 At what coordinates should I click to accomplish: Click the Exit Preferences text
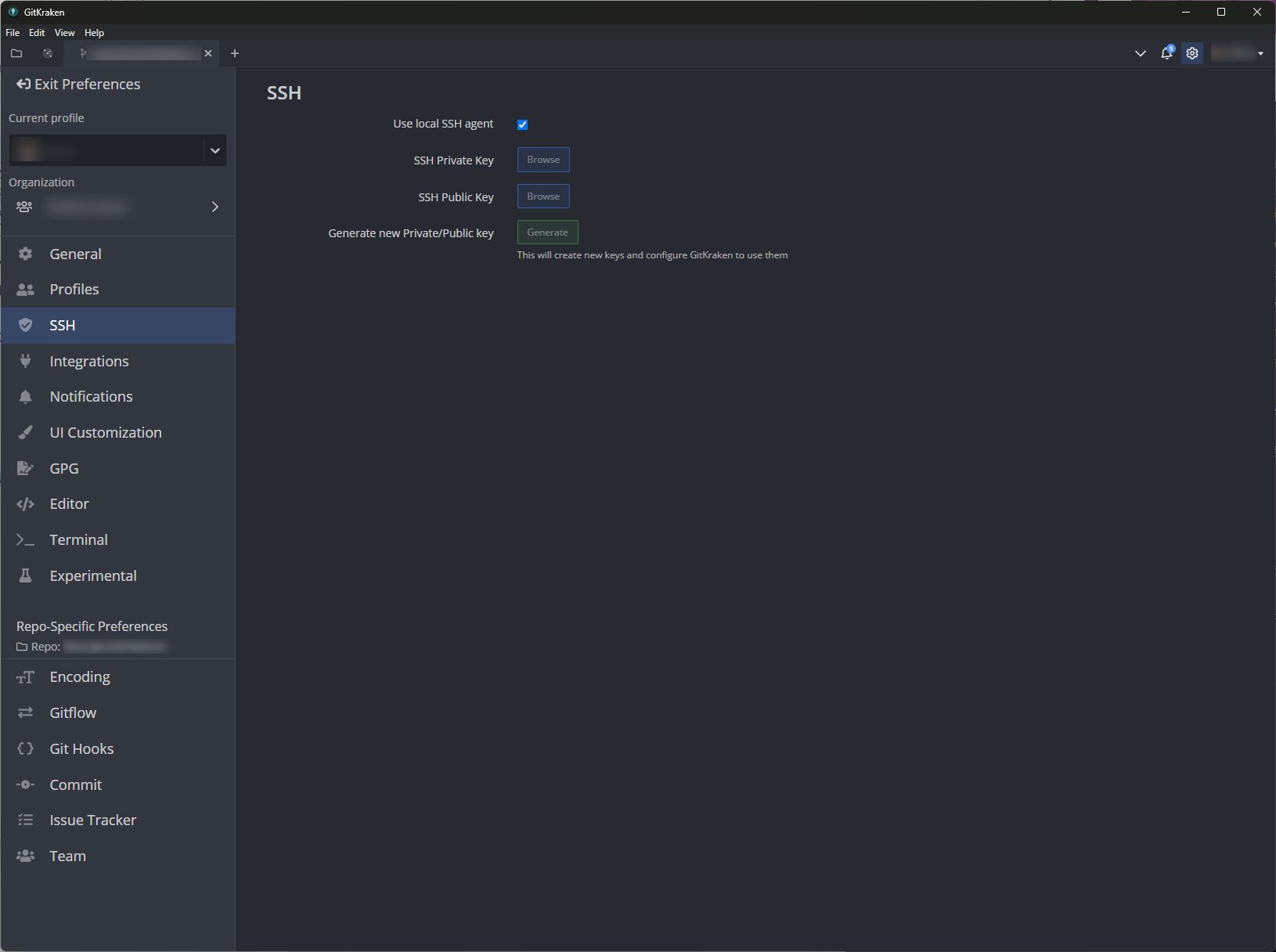88,84
